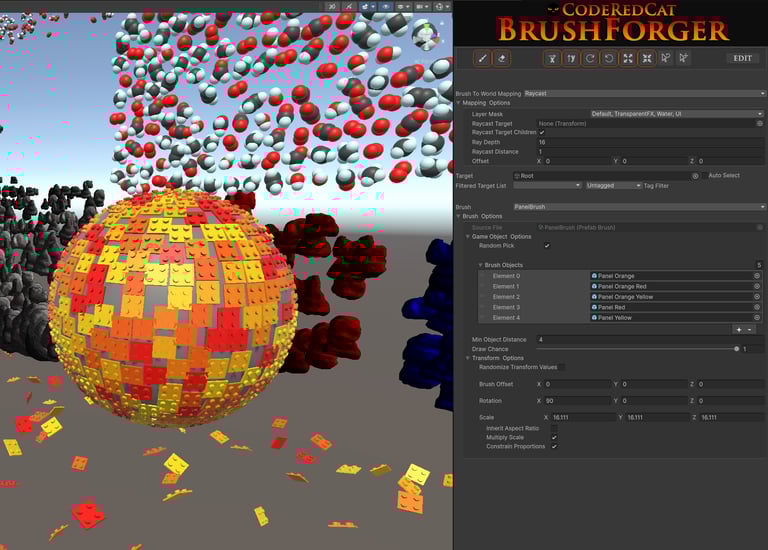
Task: Click the Raycast Distance input field
Action: pos(650,152)
